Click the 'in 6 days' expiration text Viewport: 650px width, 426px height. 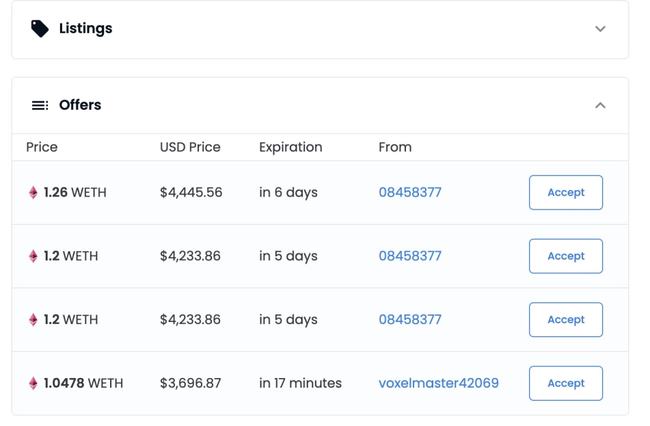click(289, 193)
